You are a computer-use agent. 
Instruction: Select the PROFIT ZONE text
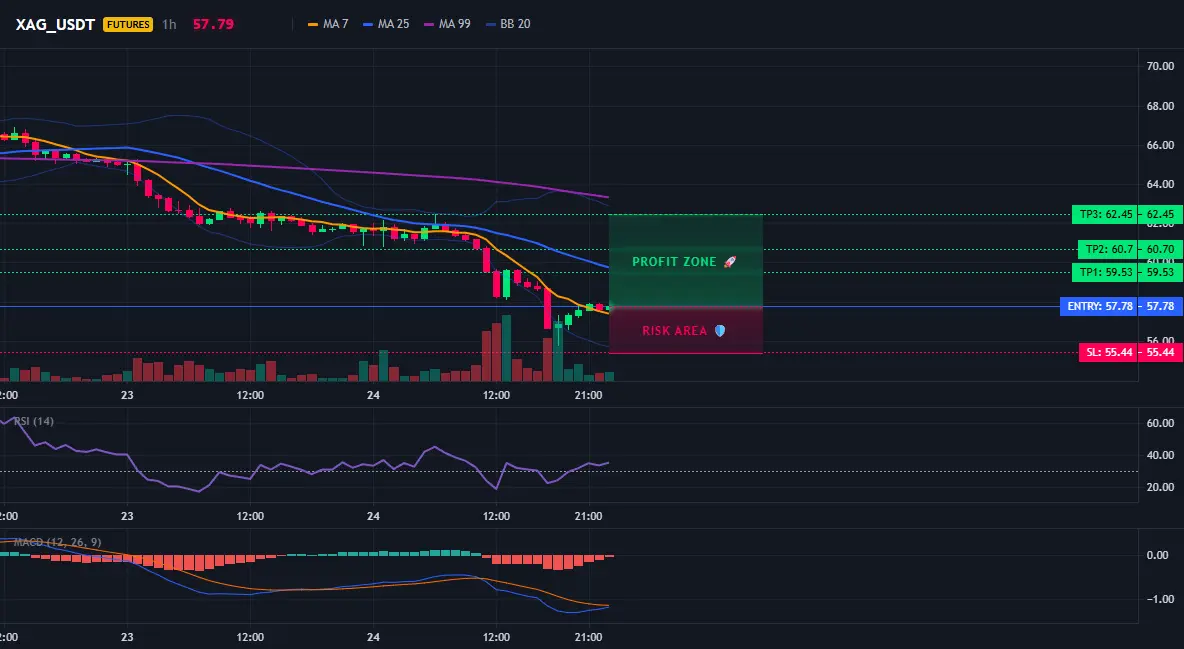click(674, 262)
